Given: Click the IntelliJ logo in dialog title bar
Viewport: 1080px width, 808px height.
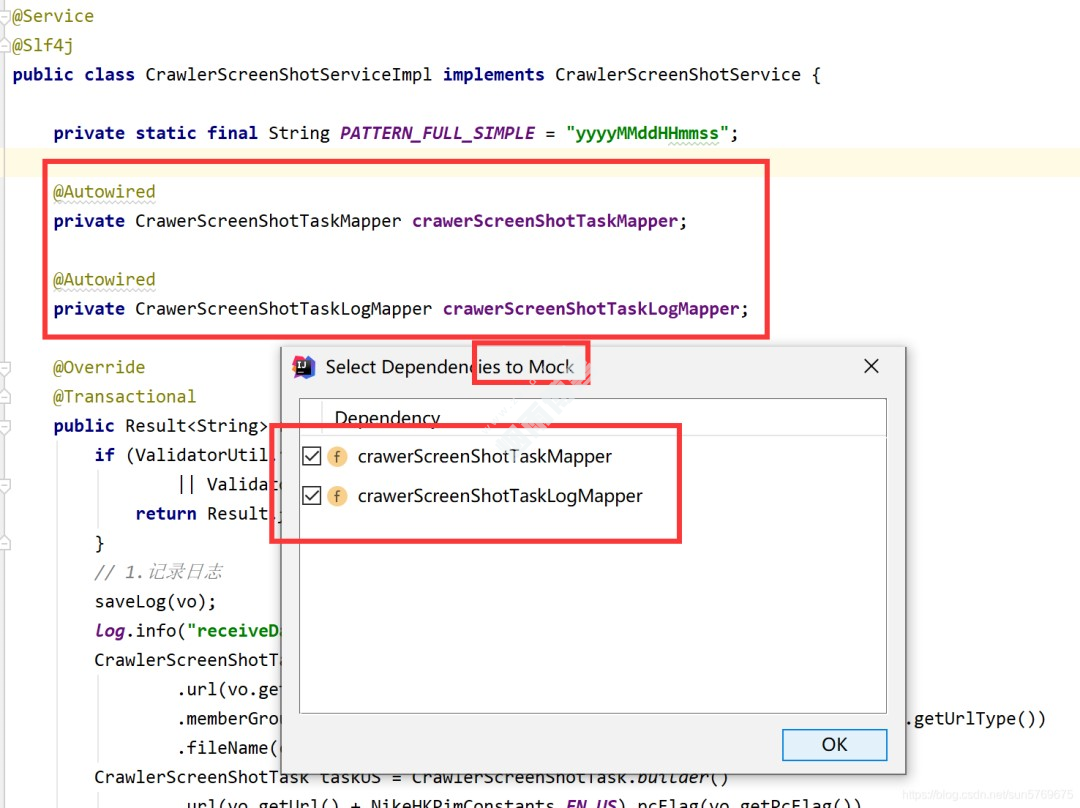Looking at the screenshot, I should (304, 367).
